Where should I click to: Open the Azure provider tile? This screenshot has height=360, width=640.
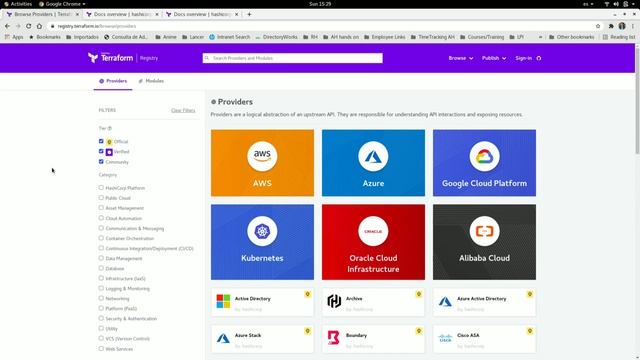[373, 163]
